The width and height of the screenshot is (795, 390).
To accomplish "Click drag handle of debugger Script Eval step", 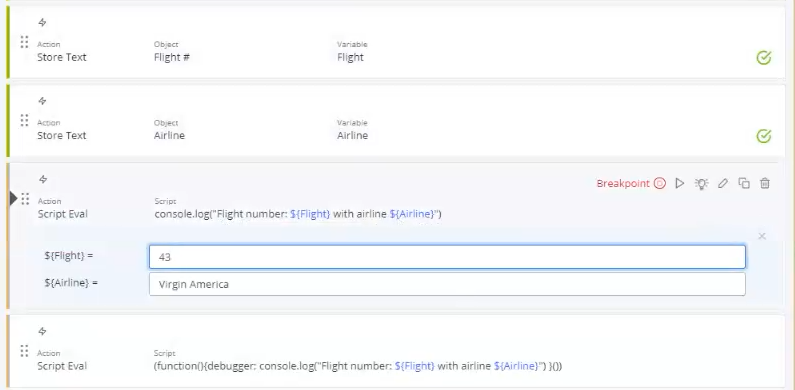I will pyautogui.click(x=24, y=350).
